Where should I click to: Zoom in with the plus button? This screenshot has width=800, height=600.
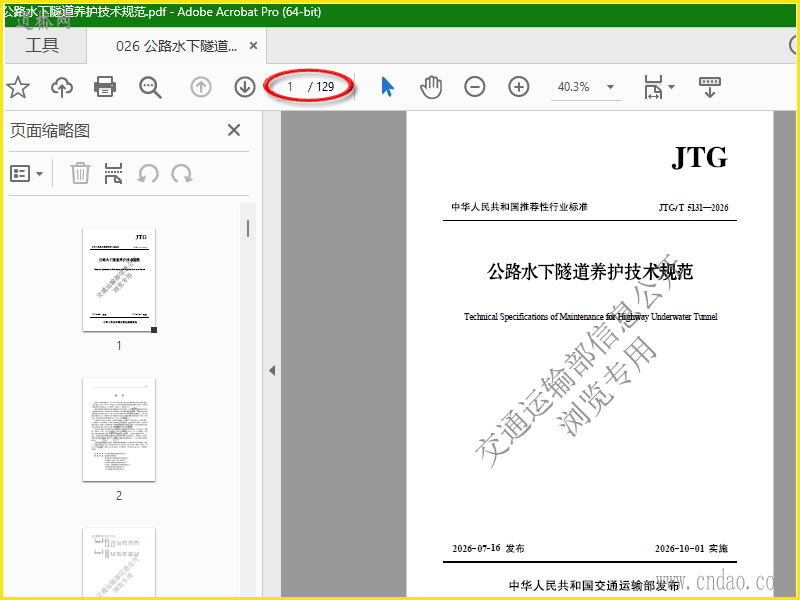point(519,87)
